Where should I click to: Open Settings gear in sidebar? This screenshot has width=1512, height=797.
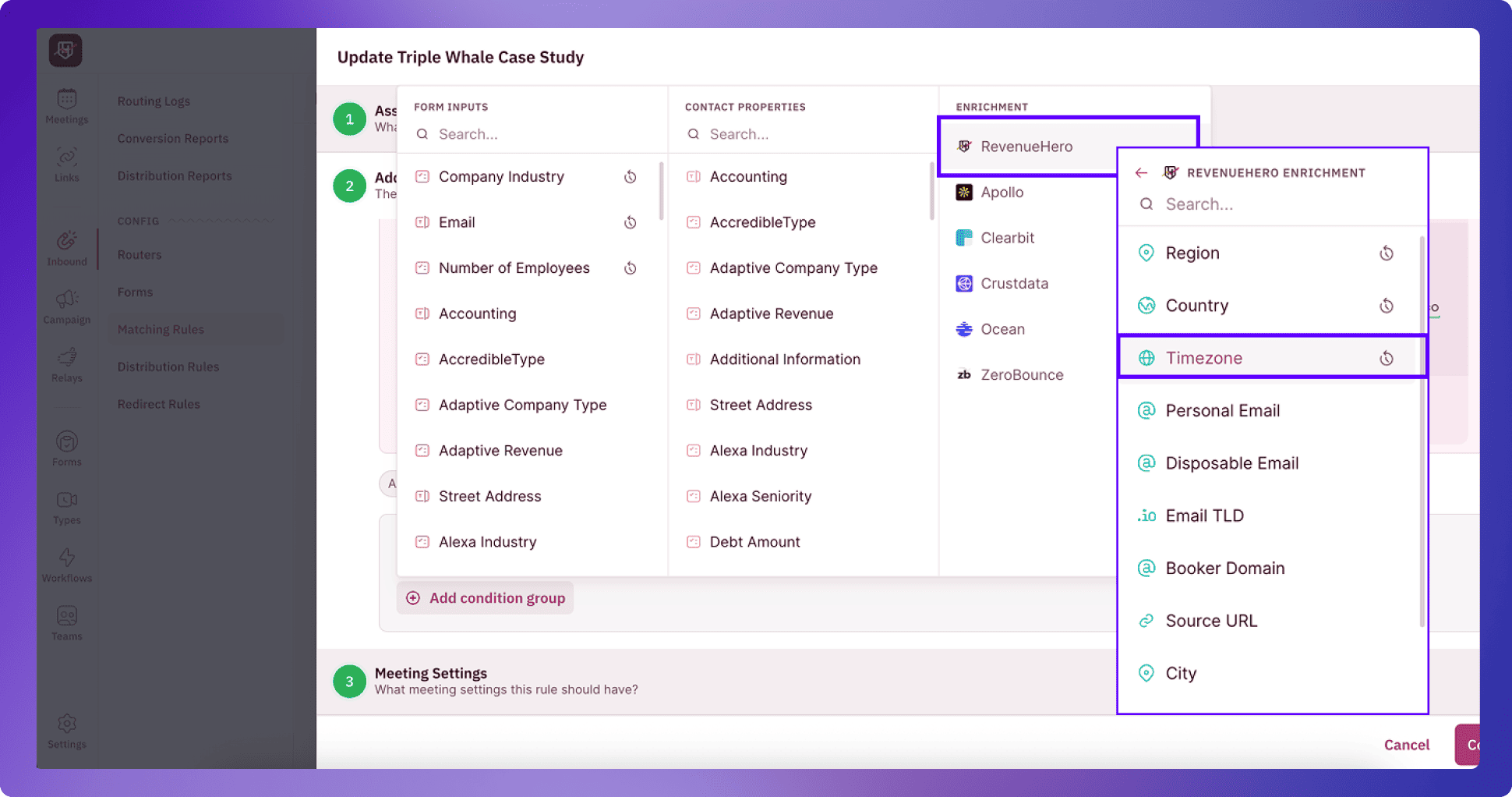(x=66, y=731)
